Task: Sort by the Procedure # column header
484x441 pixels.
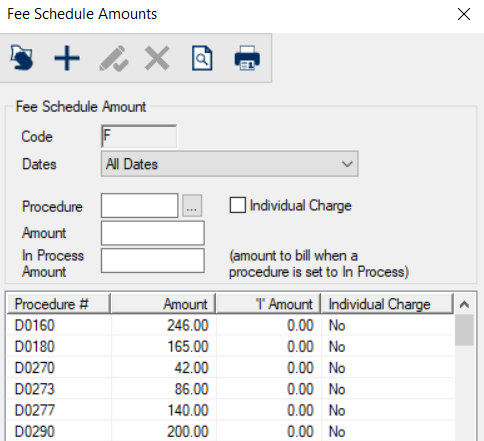Action: [x=59, y=304]
